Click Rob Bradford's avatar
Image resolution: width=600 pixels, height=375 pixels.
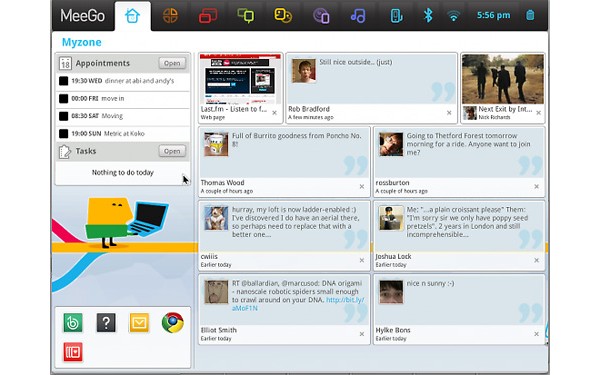click(x=304, y=70)
